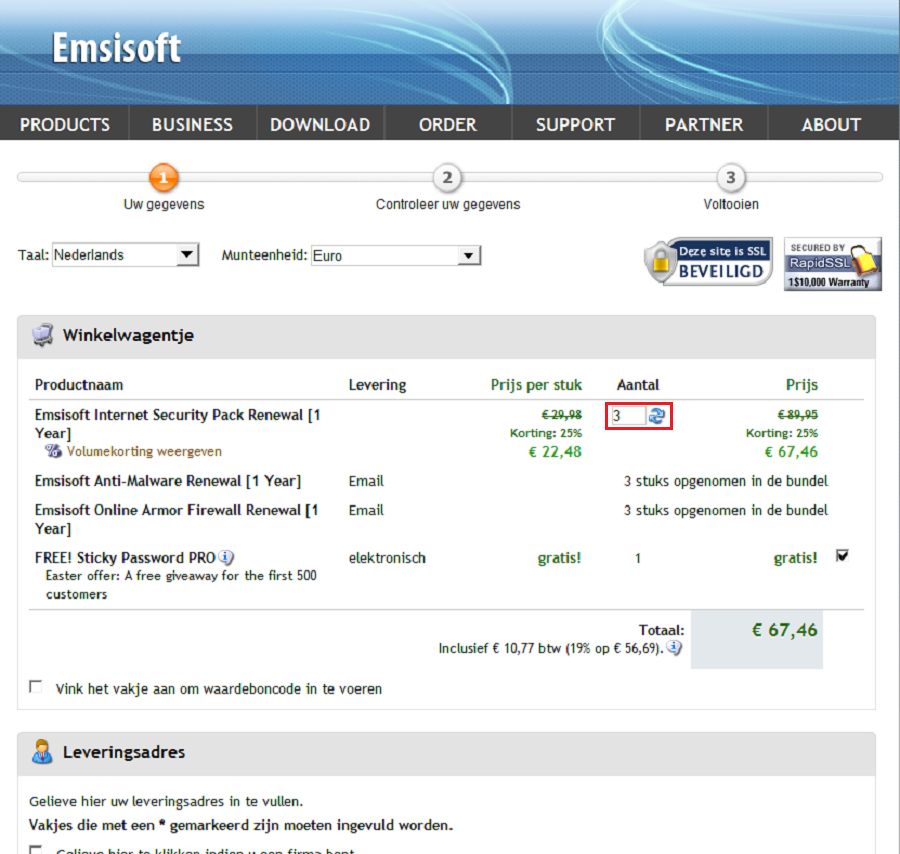Screen dimensions: 900x854
Task: Open the BUSINESS menu
Action: point(192,125)
